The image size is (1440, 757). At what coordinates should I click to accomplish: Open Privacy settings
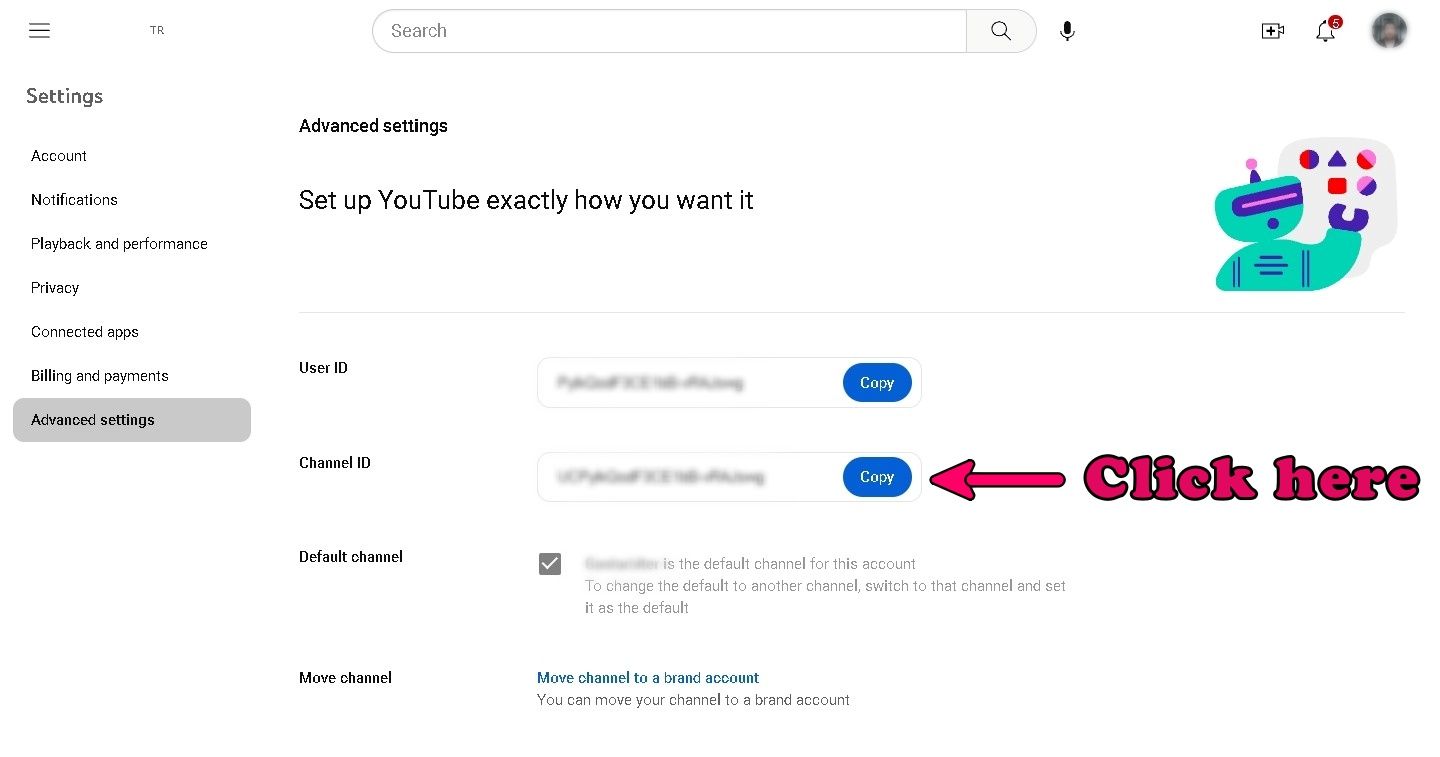tap(55, 288)
